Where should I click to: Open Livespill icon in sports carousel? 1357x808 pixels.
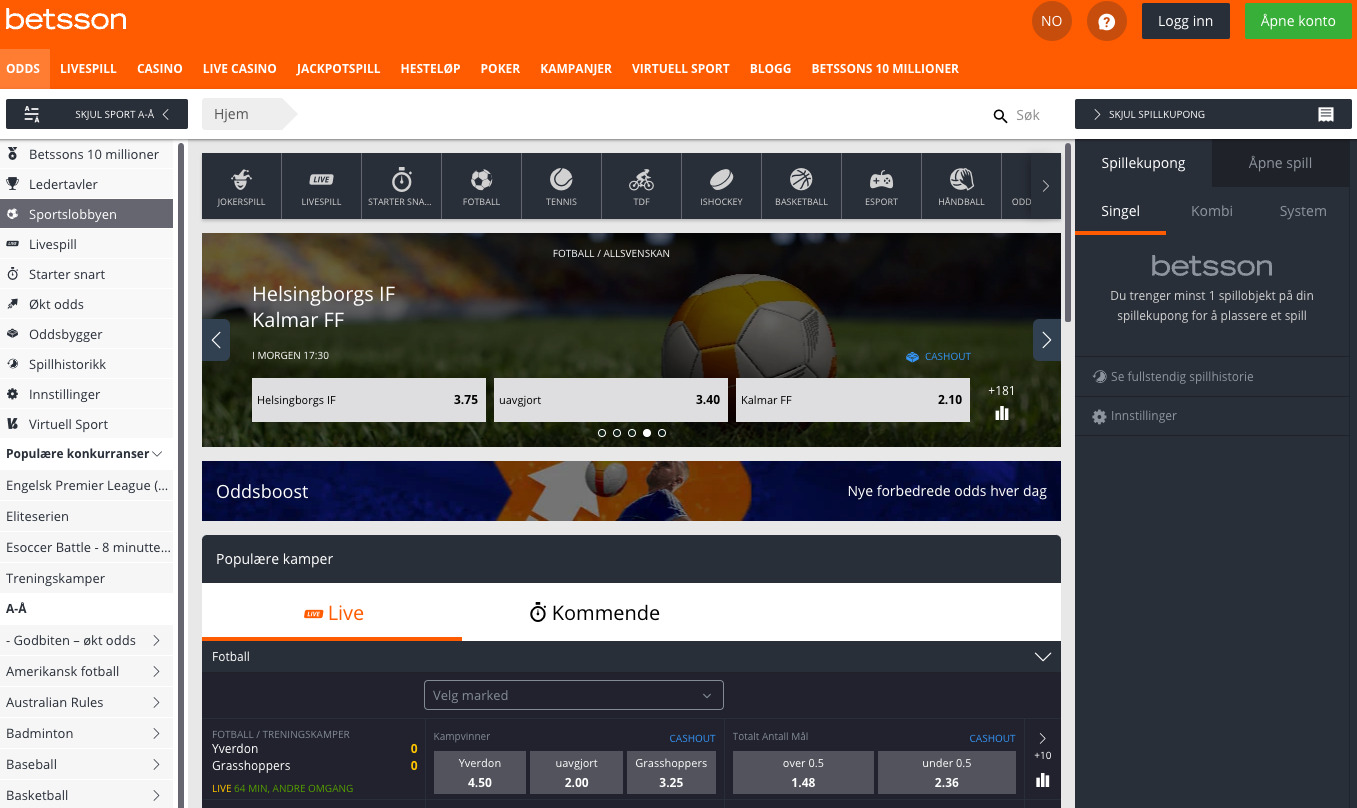[x=321, y=186]
